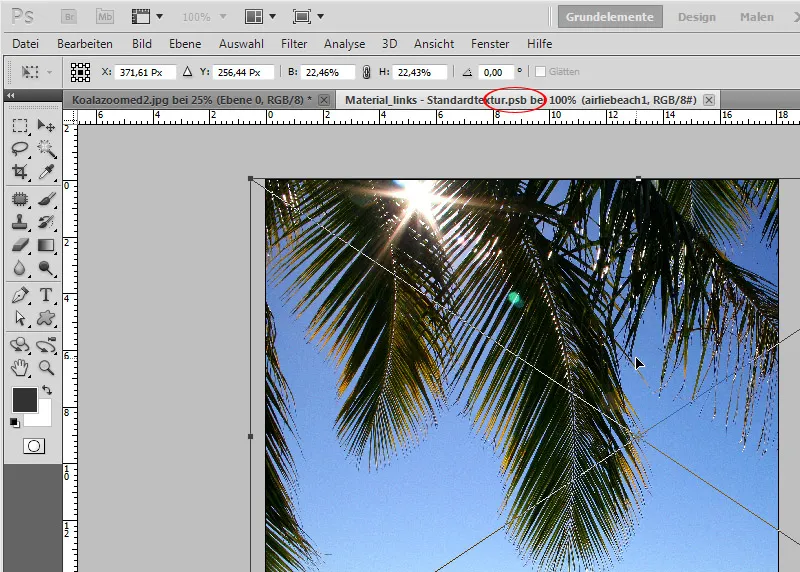Open the Ebene menu
The width and height of the screenshot is (800, 572).
click(x=185, y=44)
